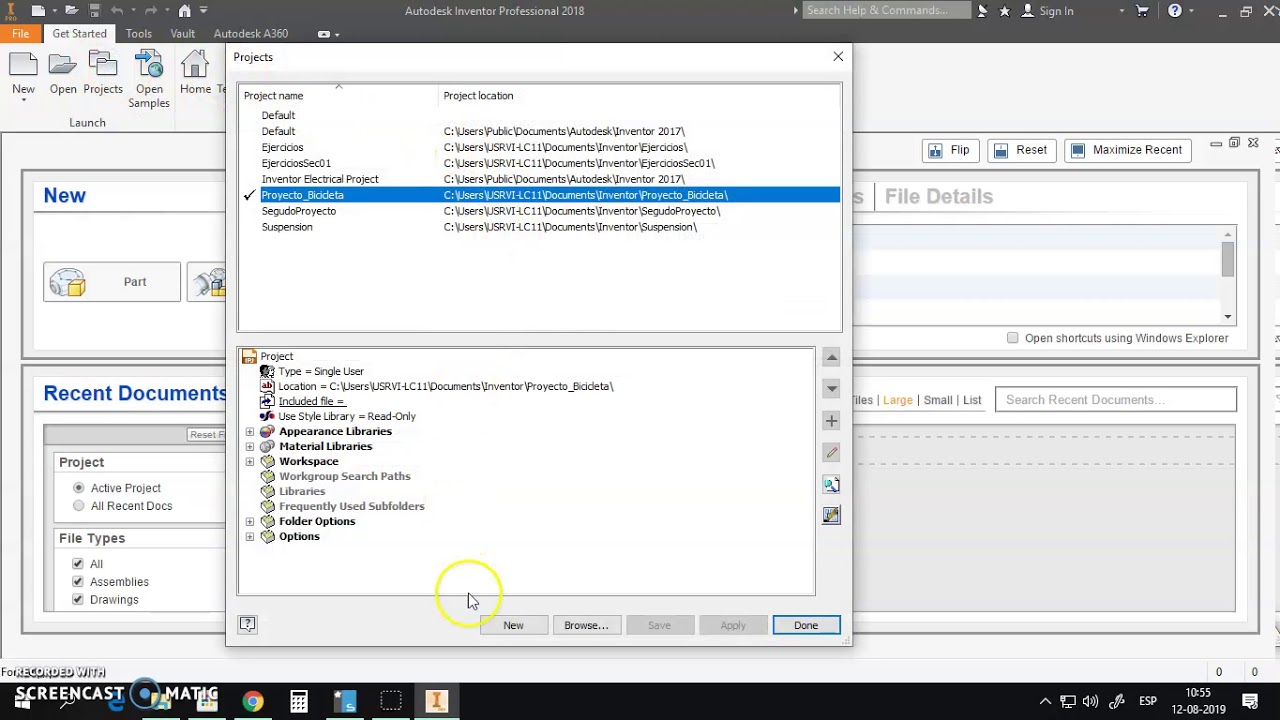Click the Done button

806,625
